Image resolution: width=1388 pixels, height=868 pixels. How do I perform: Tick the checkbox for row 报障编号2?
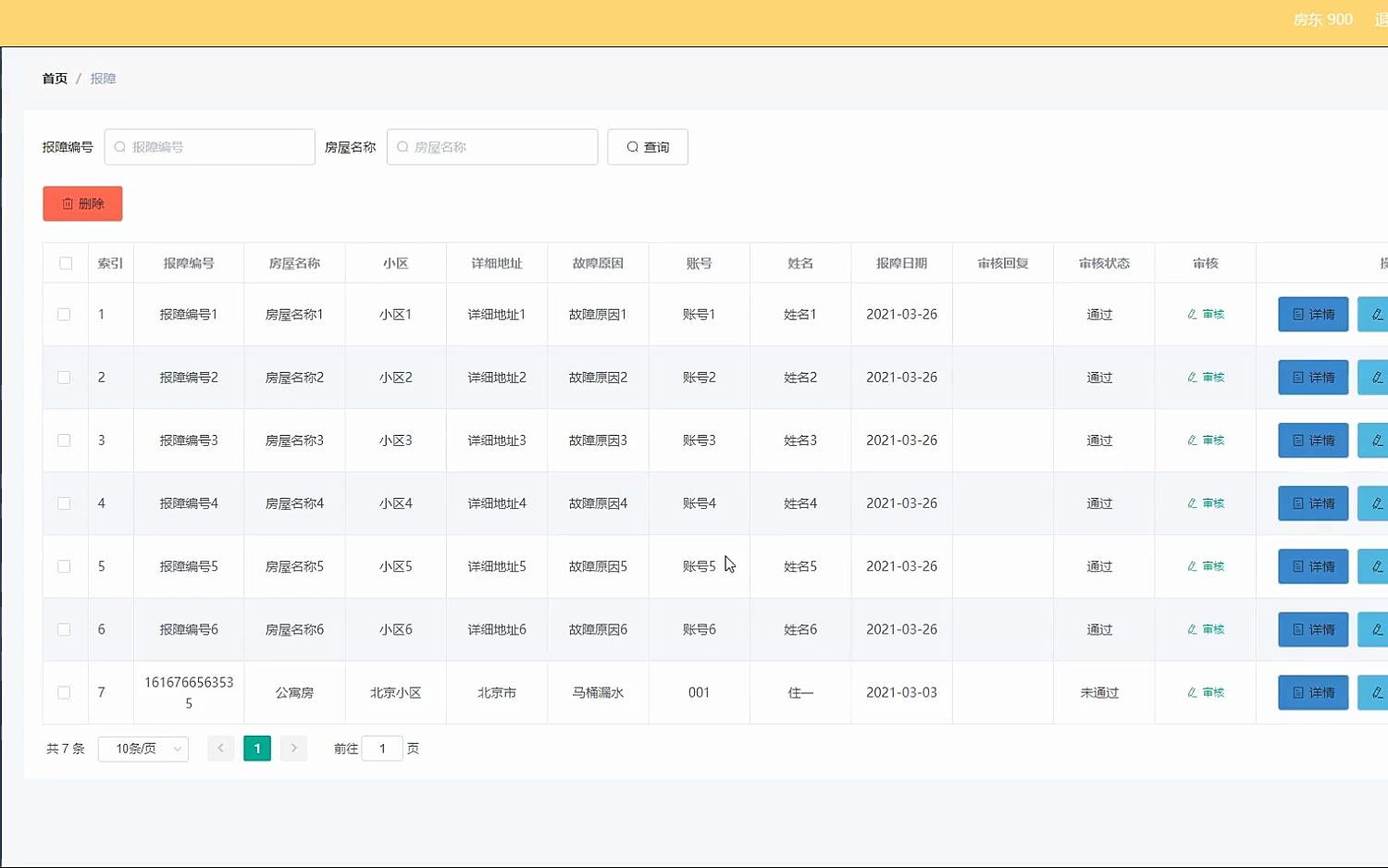pos(64,378)
